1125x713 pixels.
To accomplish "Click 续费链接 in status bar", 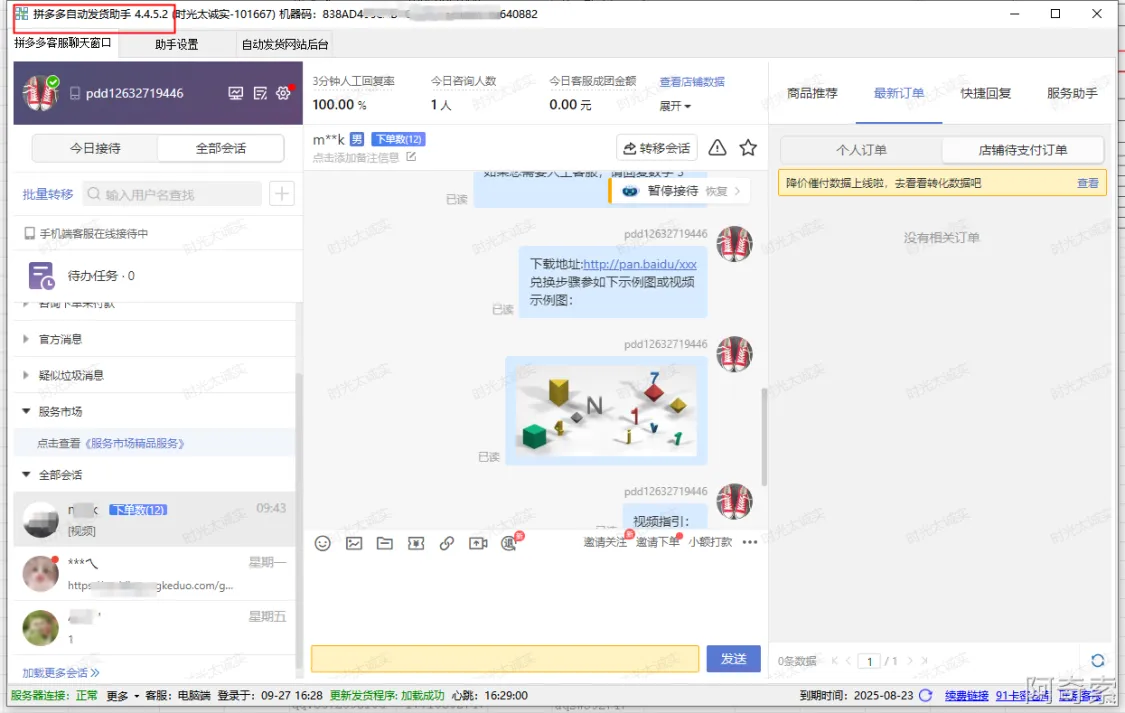I will pos(966,695).
